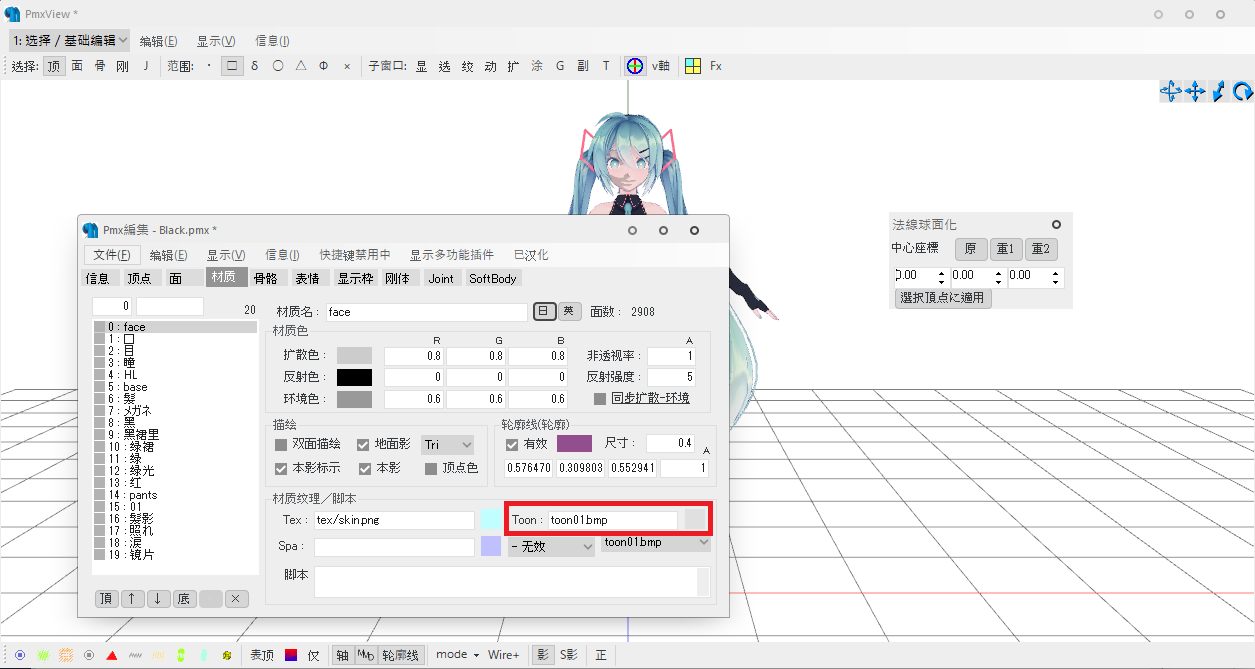Viewport: 1255px width, 669px height.
Task: Toggle the blue circle vertex display icon
Action: [20, 655]
